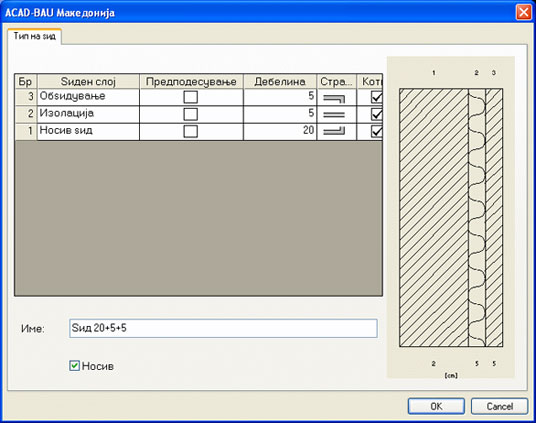This screenshot has width=536, height=423.
Task: Confirm with the OK button
Action: (x=436, y=406)
